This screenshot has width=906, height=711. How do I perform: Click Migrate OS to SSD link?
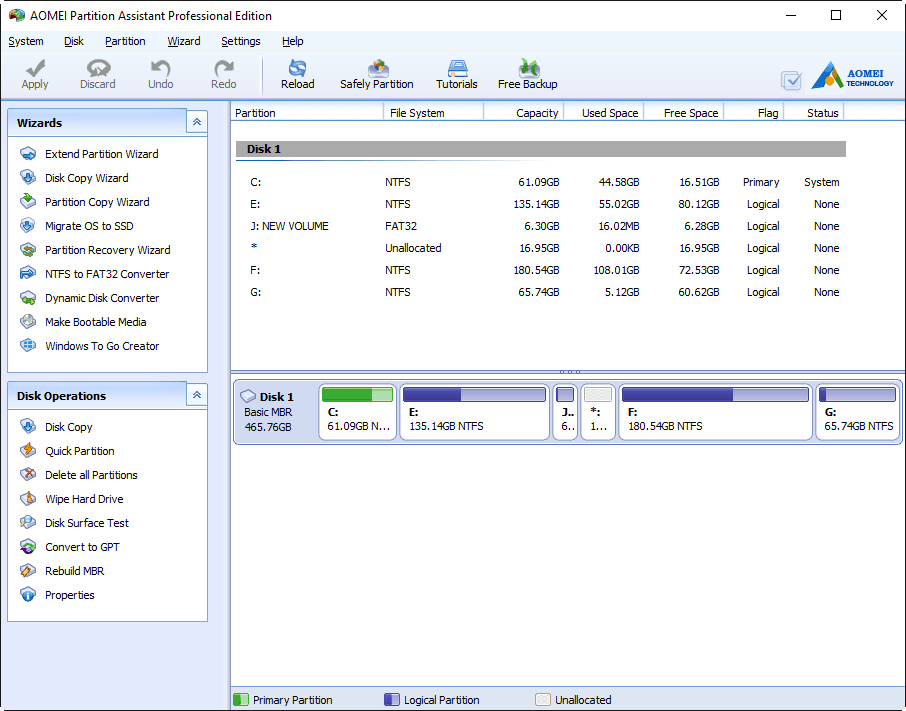(x=89, y=226)
